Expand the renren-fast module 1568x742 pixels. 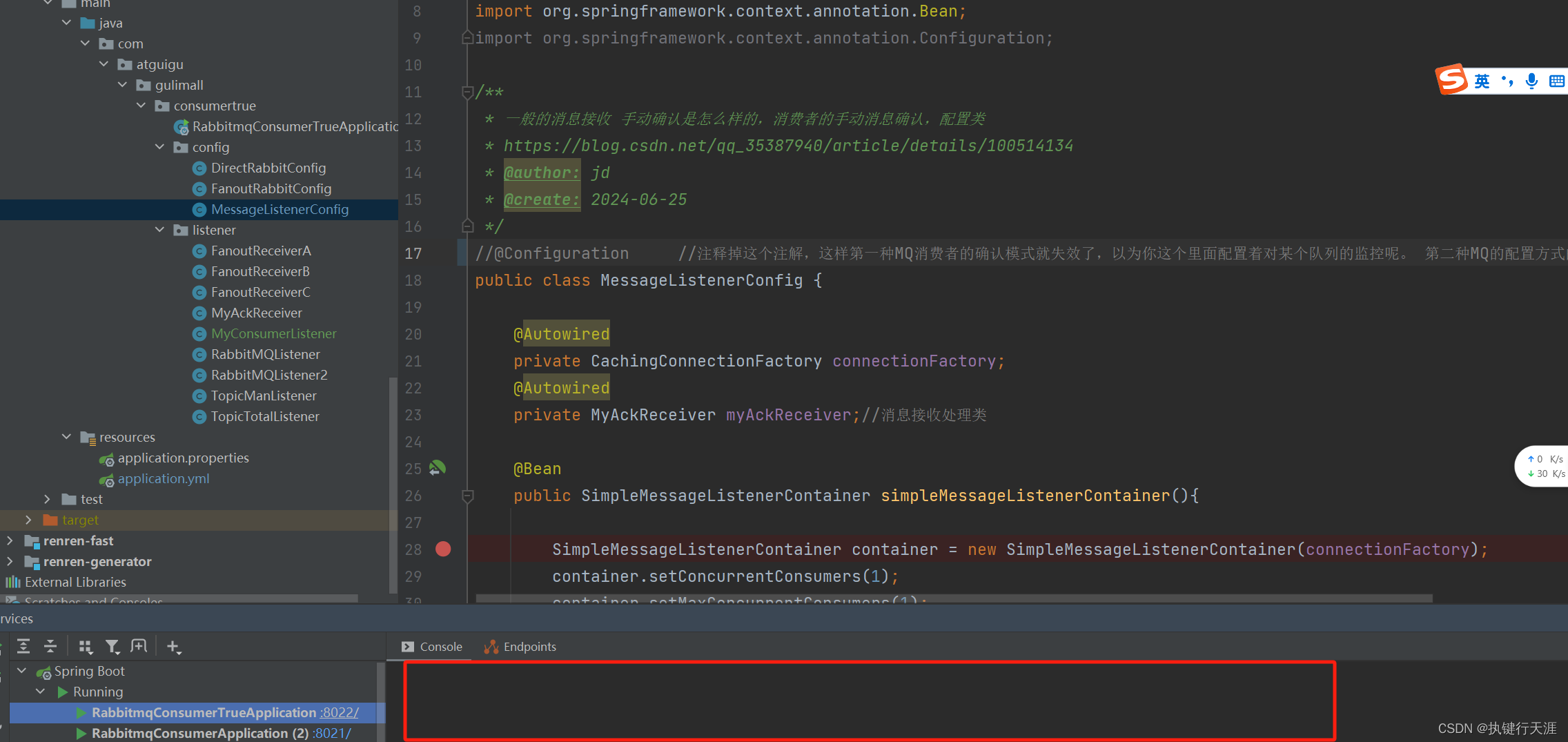[10, 540]
